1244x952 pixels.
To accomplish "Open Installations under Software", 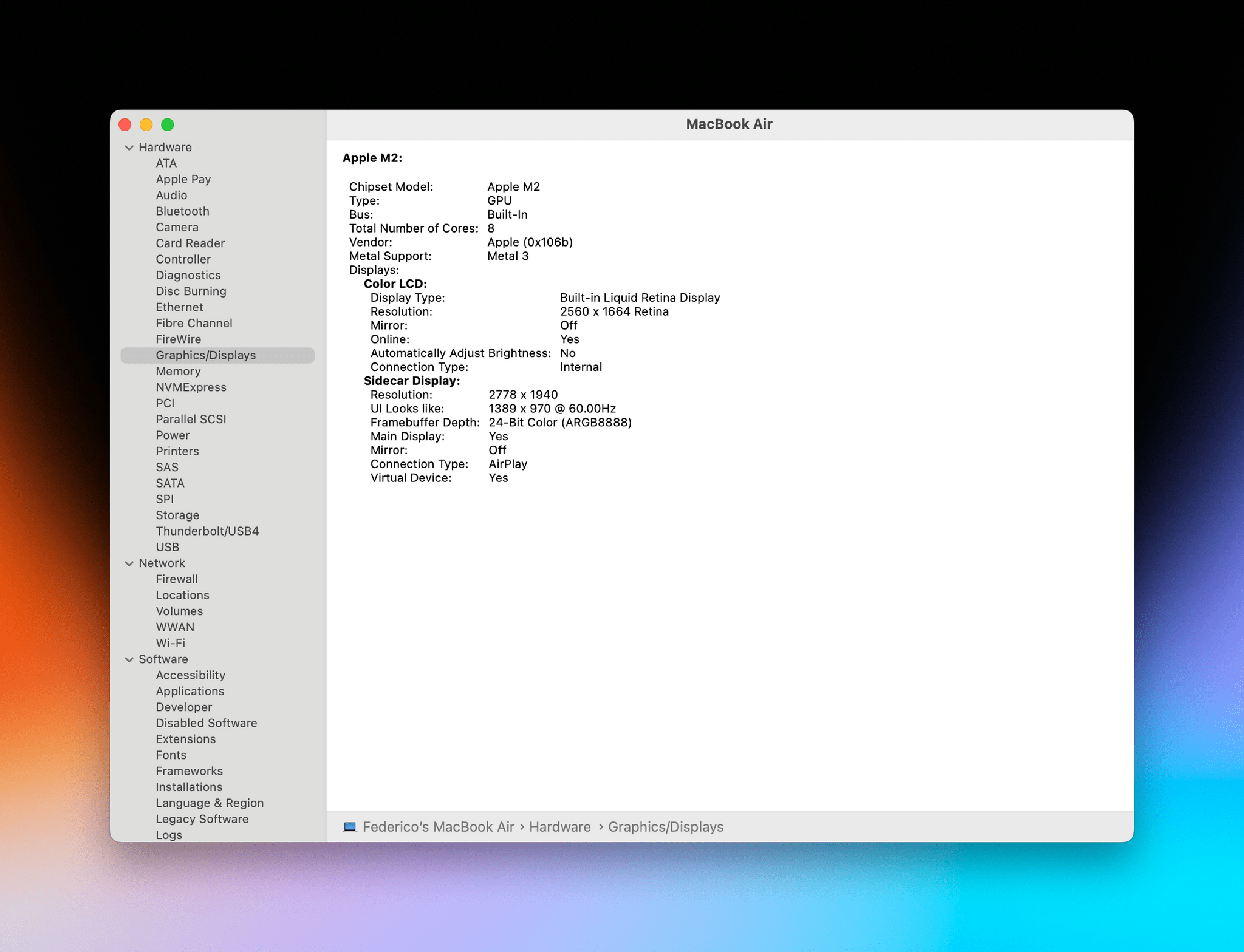I will (189, 787).
